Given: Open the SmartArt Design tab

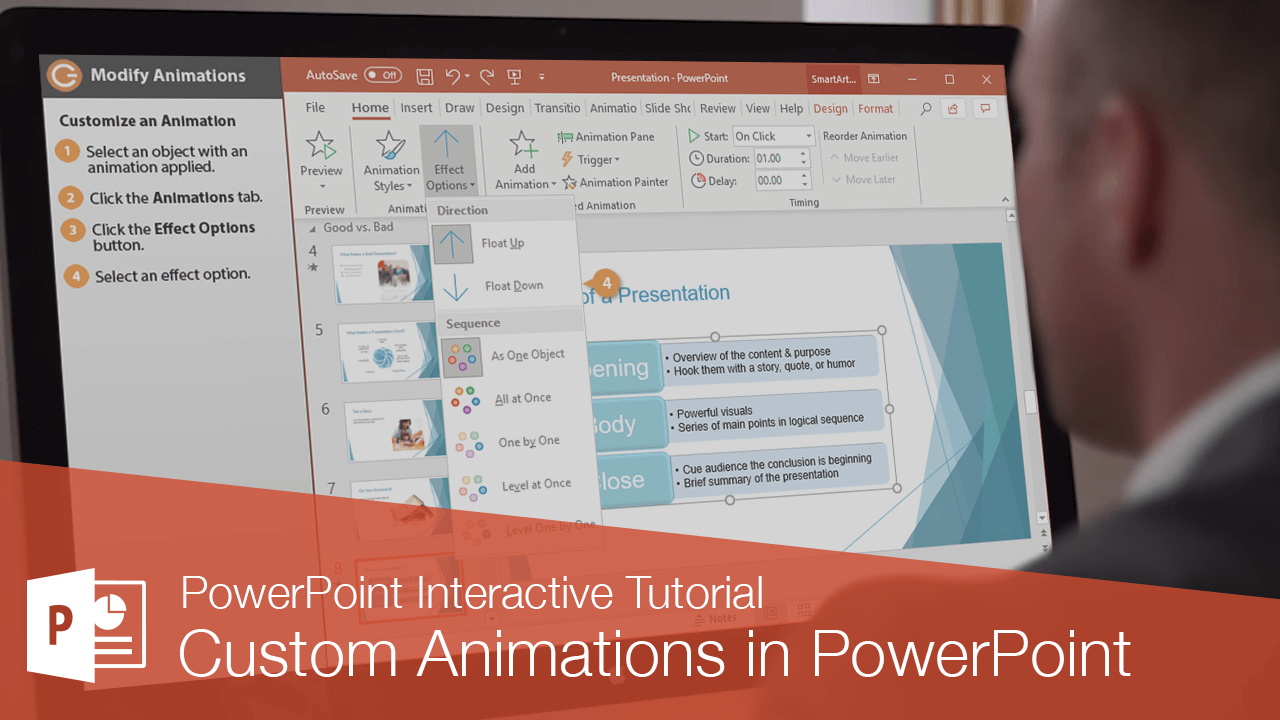Looking at the screenshot, I should point(832,108).
